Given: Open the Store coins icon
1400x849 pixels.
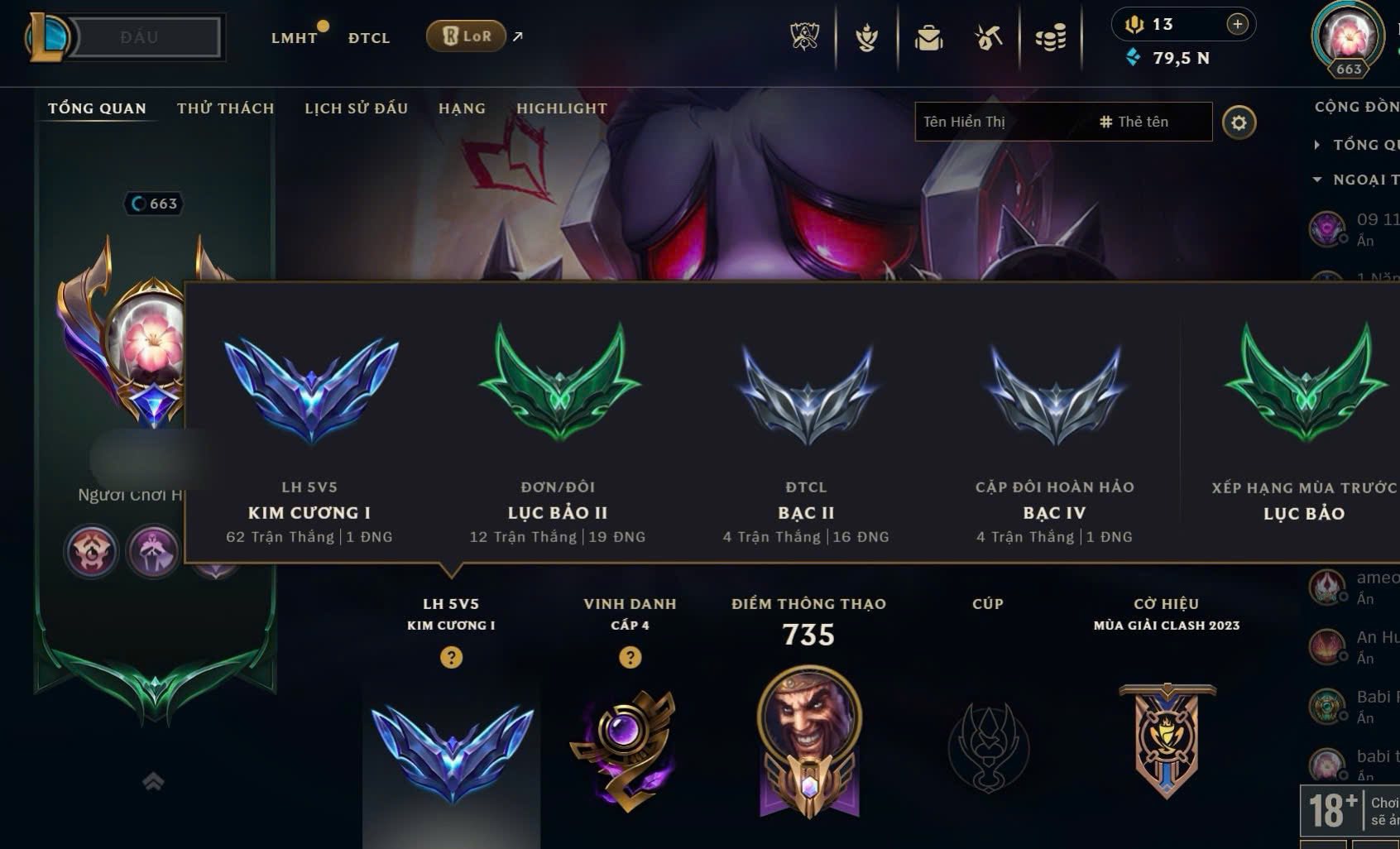Looking at the screenshot, I should [x=1051, y=37].
